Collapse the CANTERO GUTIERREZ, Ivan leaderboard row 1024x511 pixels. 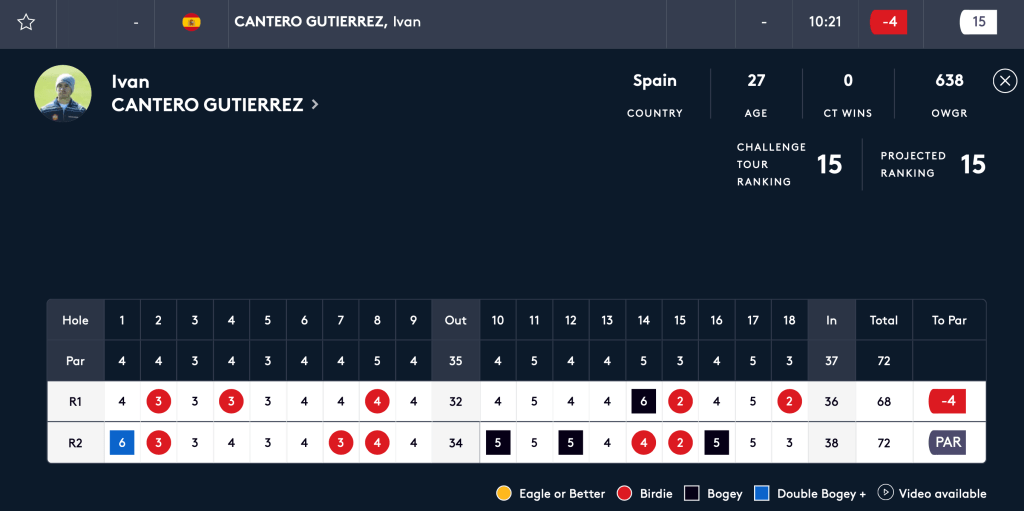pyautogui.click(x=327, y=22)
